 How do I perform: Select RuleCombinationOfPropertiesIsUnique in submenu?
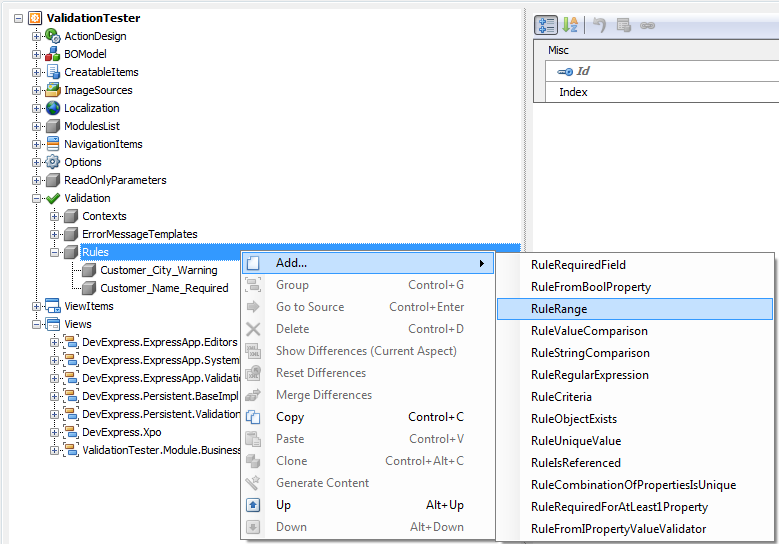tap(635, 484)
